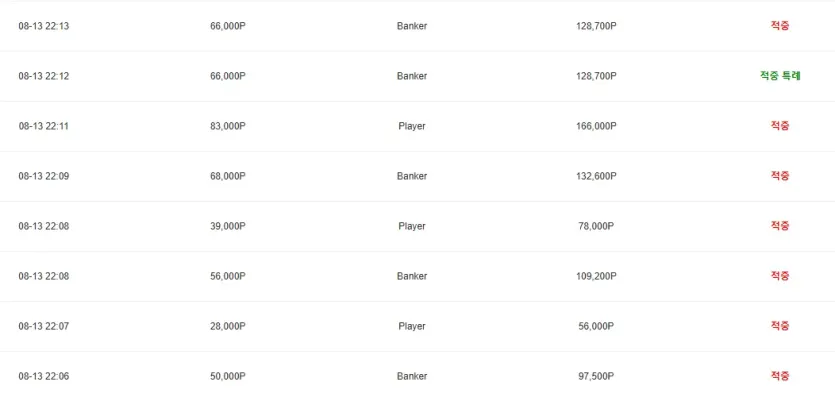Click Banker in the 22:09 row

(x=412, y=176)
